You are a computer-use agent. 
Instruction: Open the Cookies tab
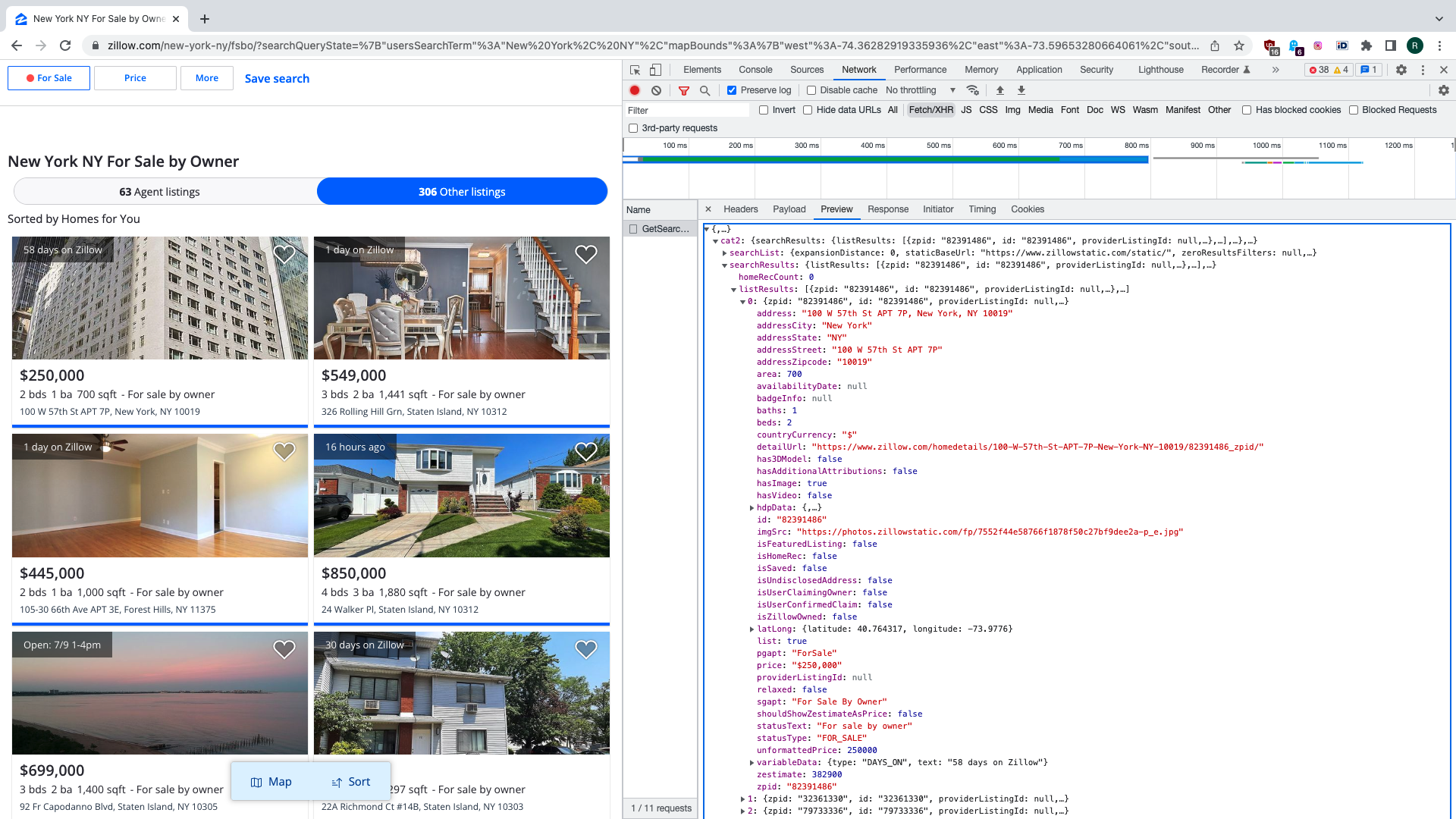(x=1028, y=209)
